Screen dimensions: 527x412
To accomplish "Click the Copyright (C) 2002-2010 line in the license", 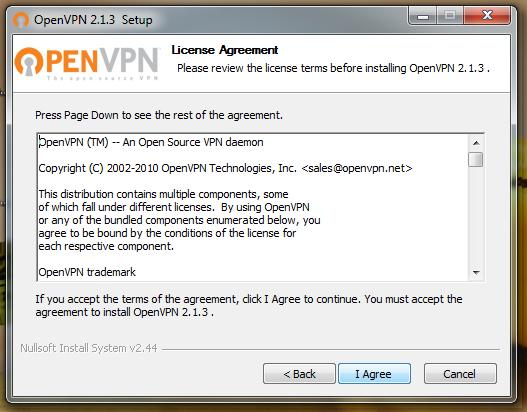I will click(x=225, y=168).
